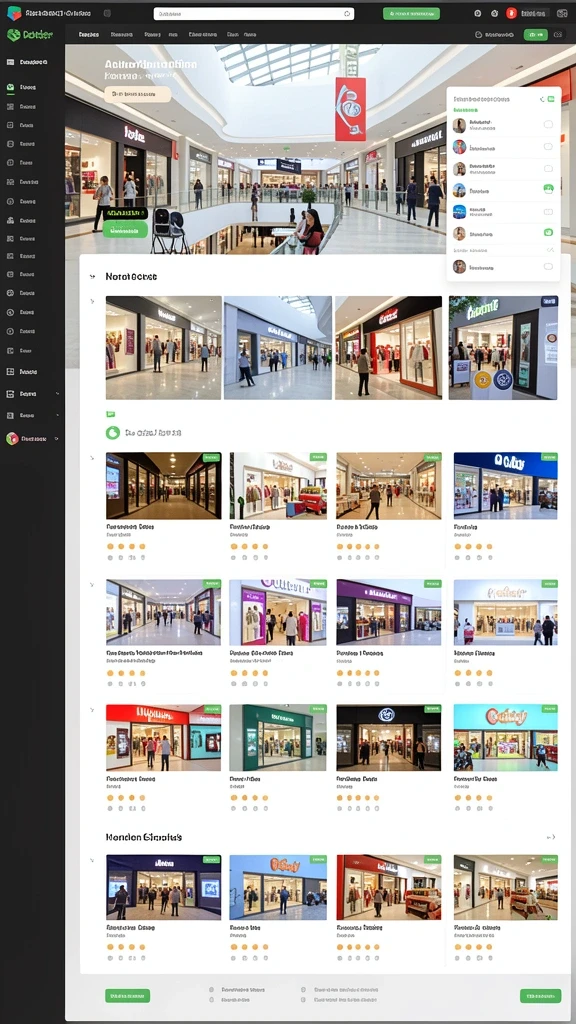The height and width of the screenshot is (1024, 576).
Task: Select the round green icon beside second section heading
Action: [x=113, y=432]
